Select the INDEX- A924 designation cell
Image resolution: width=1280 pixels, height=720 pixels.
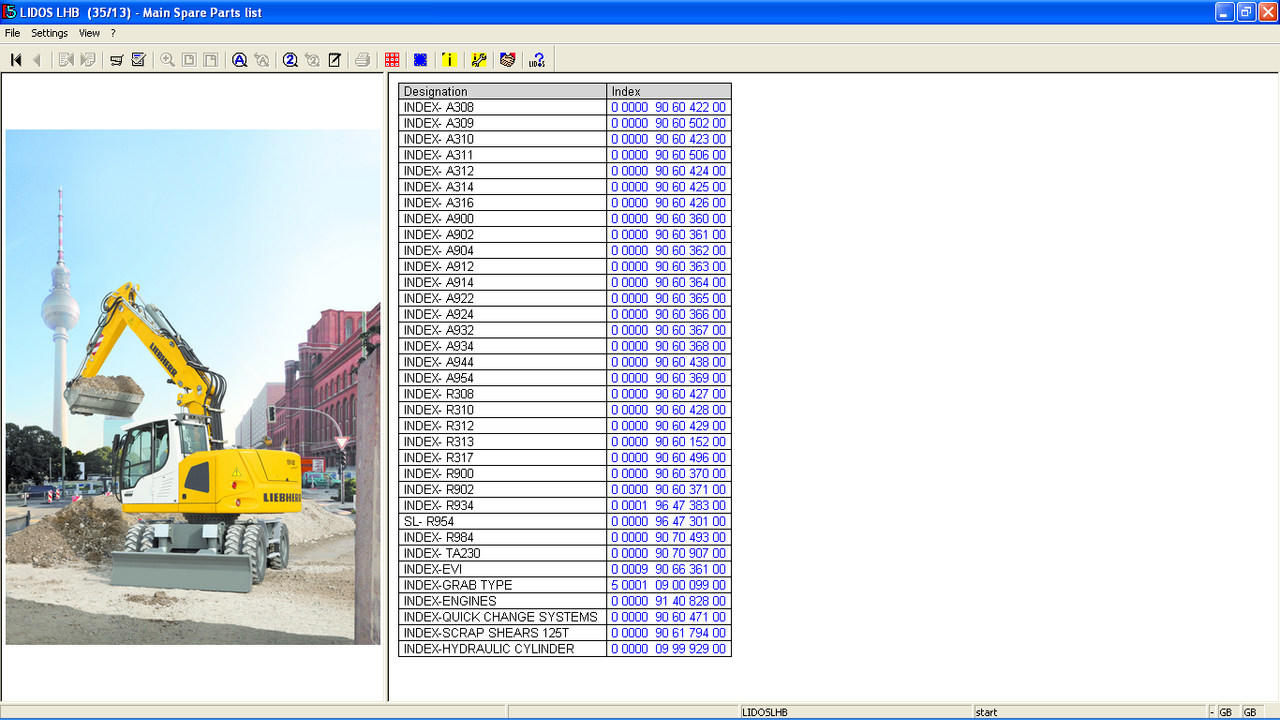pos(502,314)
